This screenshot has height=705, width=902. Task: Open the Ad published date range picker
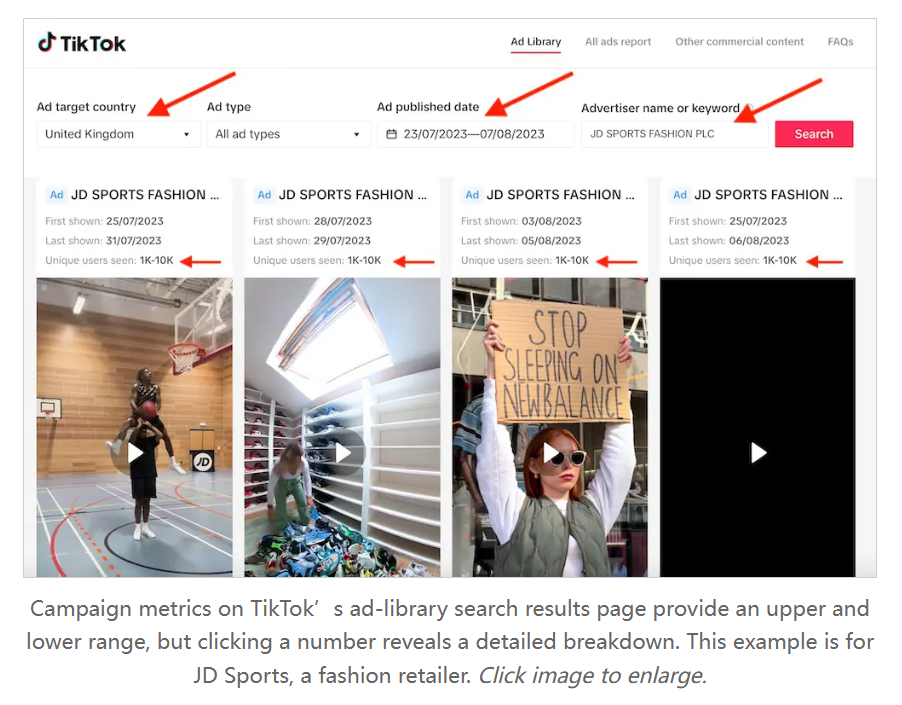click(x=475, y=134)
